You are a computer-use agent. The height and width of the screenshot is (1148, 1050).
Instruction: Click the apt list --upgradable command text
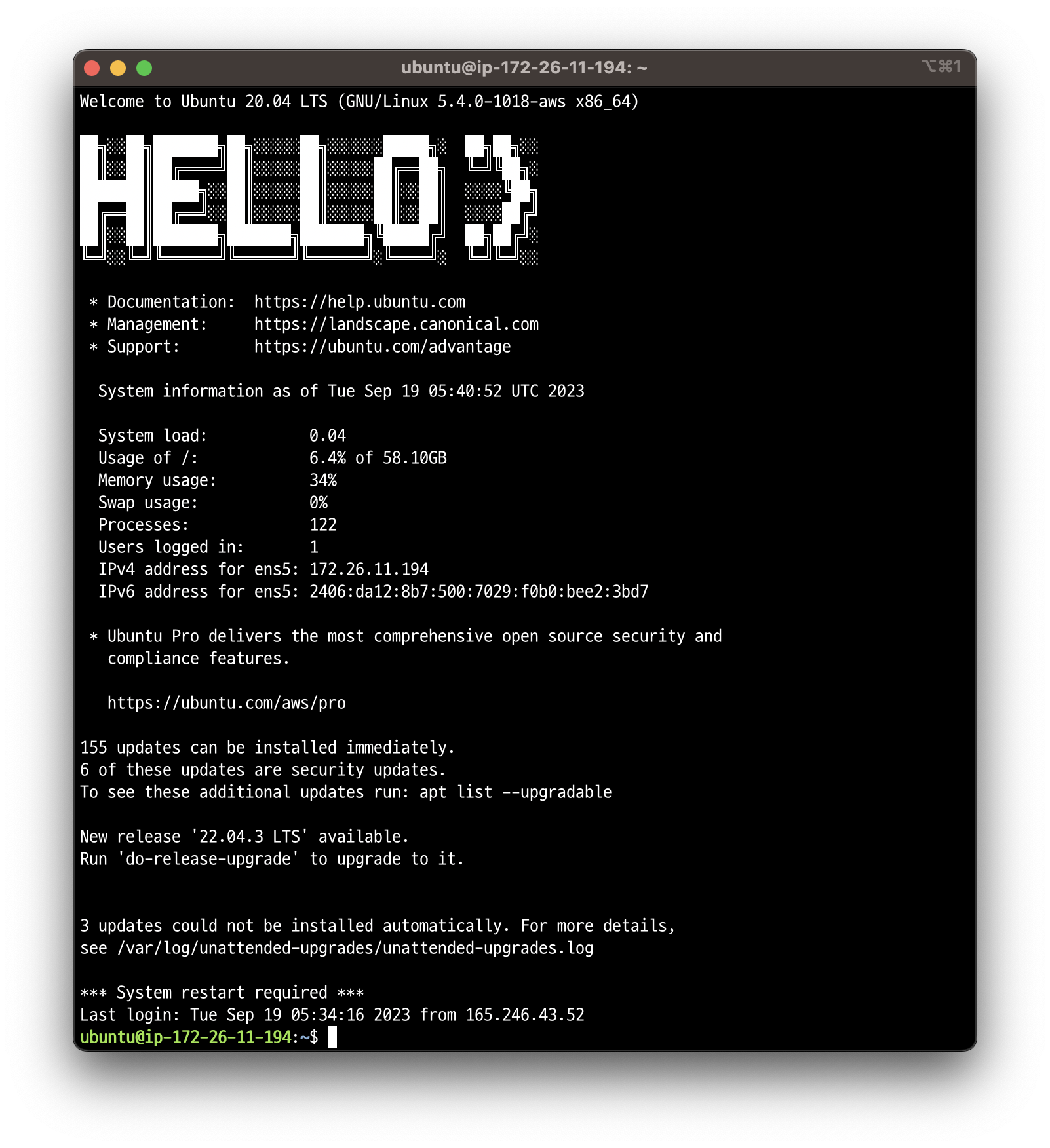(x=516, y=792)
